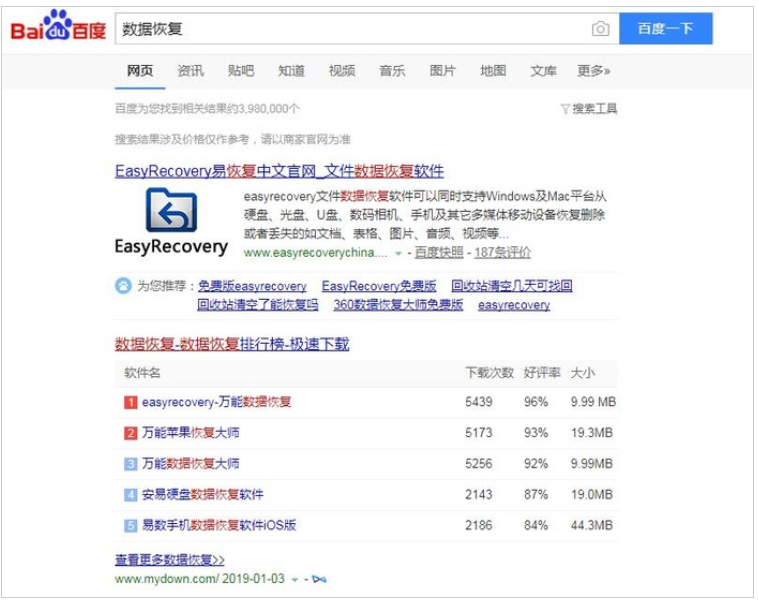Switch to the 视频 tab
759x600 pixels.
click(x=342, y=71)
